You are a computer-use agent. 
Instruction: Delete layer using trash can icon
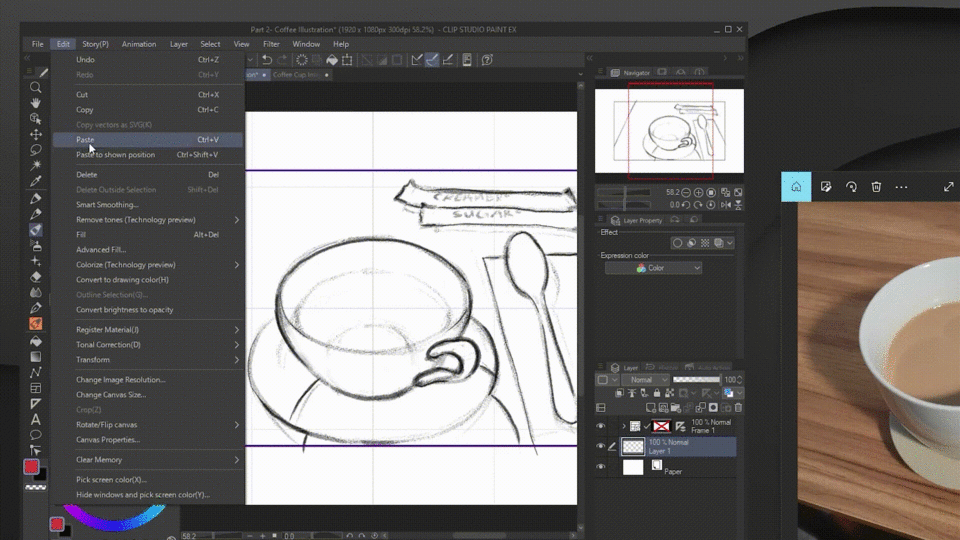739,408
